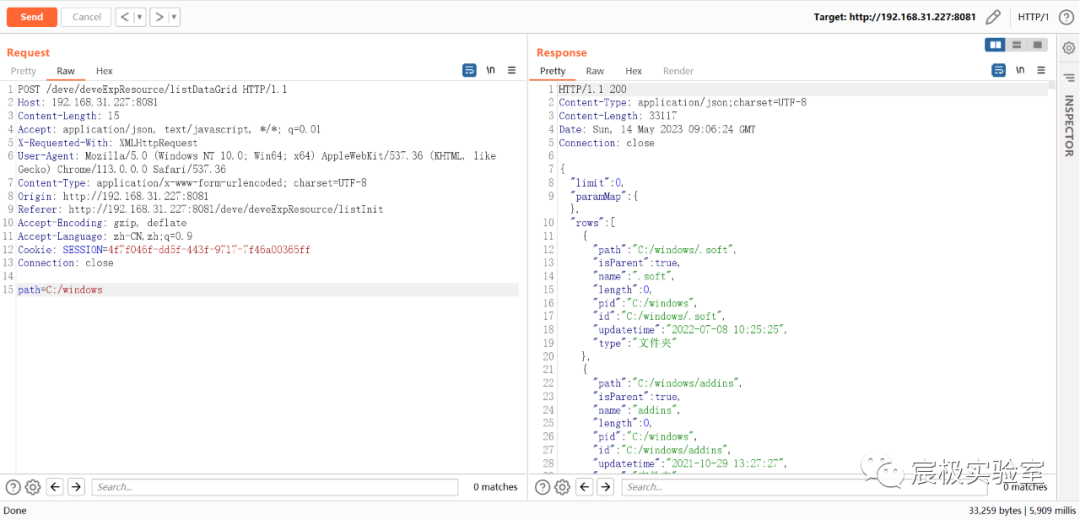Switch Response view to the Raw tab
This screenshot has height=520, width=1080.
click(595, 71)
